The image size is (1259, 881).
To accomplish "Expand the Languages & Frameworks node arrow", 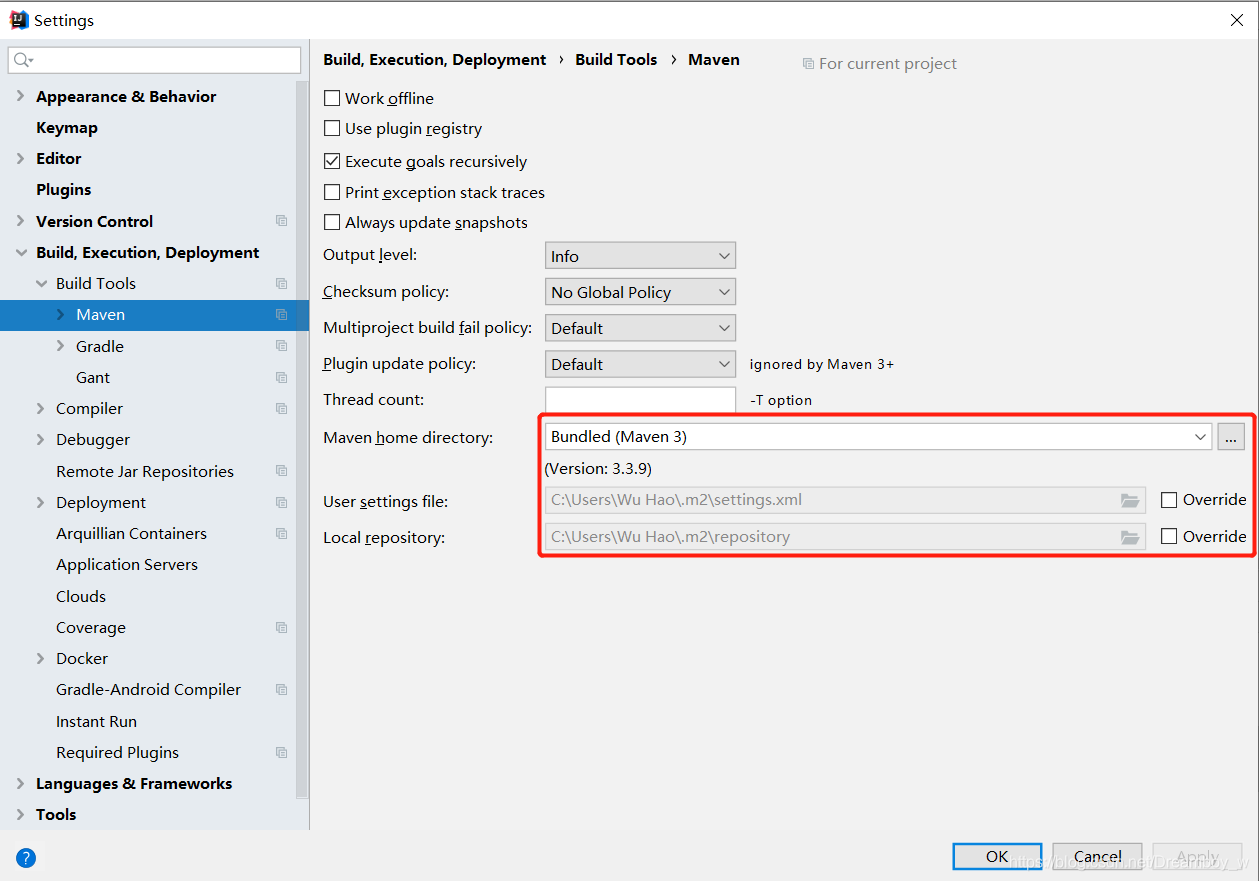I will pyautogui.click(x=21, y=784).
